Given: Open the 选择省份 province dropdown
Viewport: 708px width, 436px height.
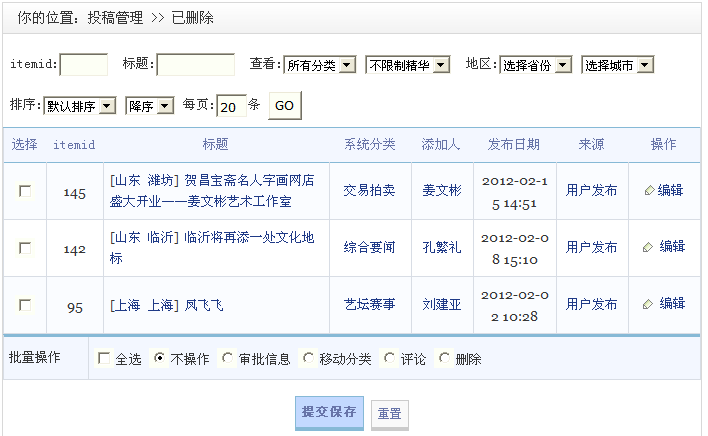Looking at the screenshot, I should (x=536, y=65).
